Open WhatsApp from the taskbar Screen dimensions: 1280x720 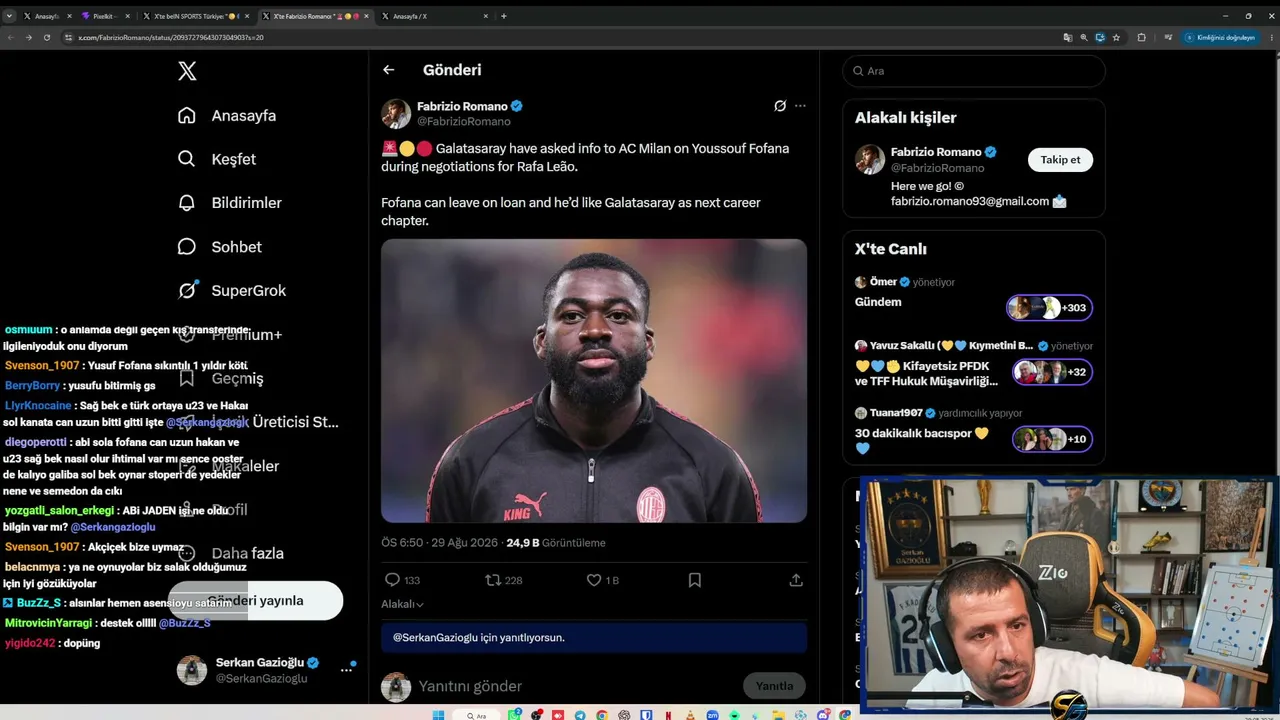(514, 715)
